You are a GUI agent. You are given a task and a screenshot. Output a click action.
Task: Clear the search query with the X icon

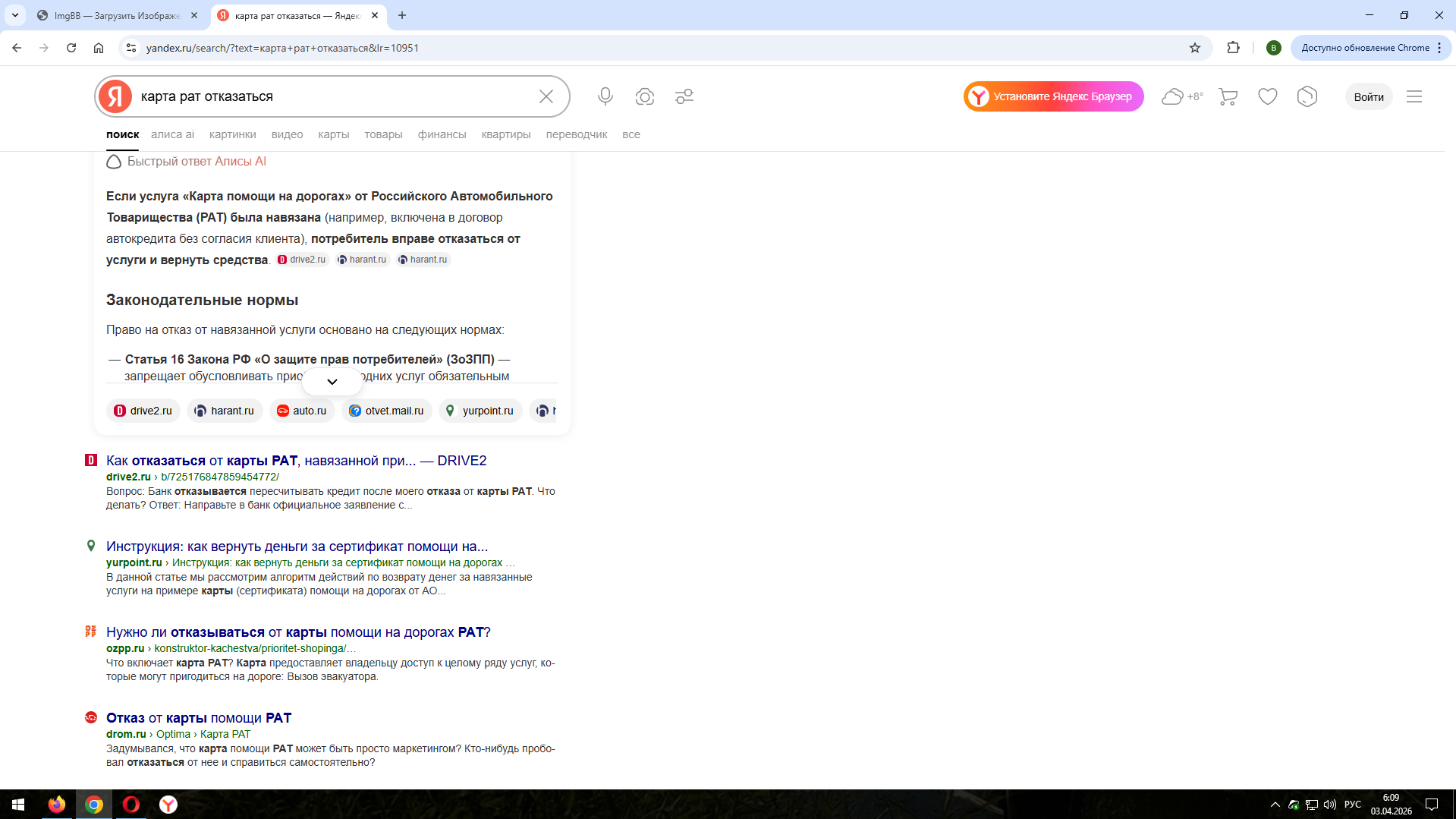coord(546,96)
